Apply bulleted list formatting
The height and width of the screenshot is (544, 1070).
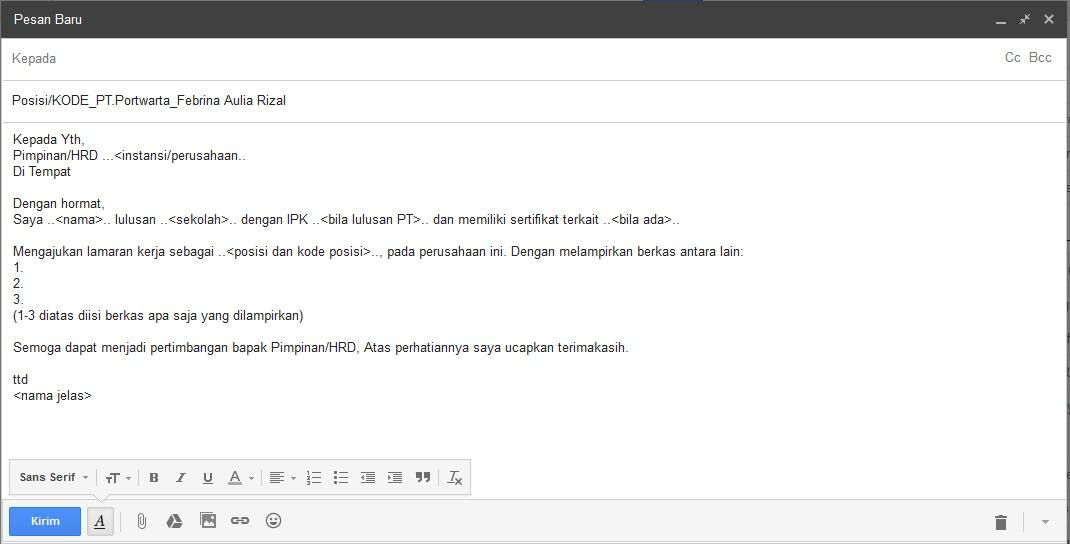click(341, 478)
